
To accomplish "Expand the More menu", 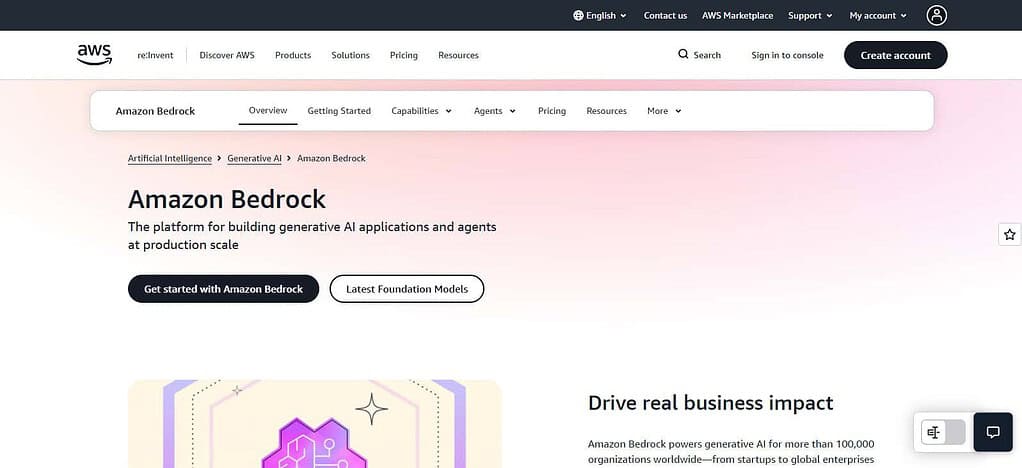I will click(664, 111).
